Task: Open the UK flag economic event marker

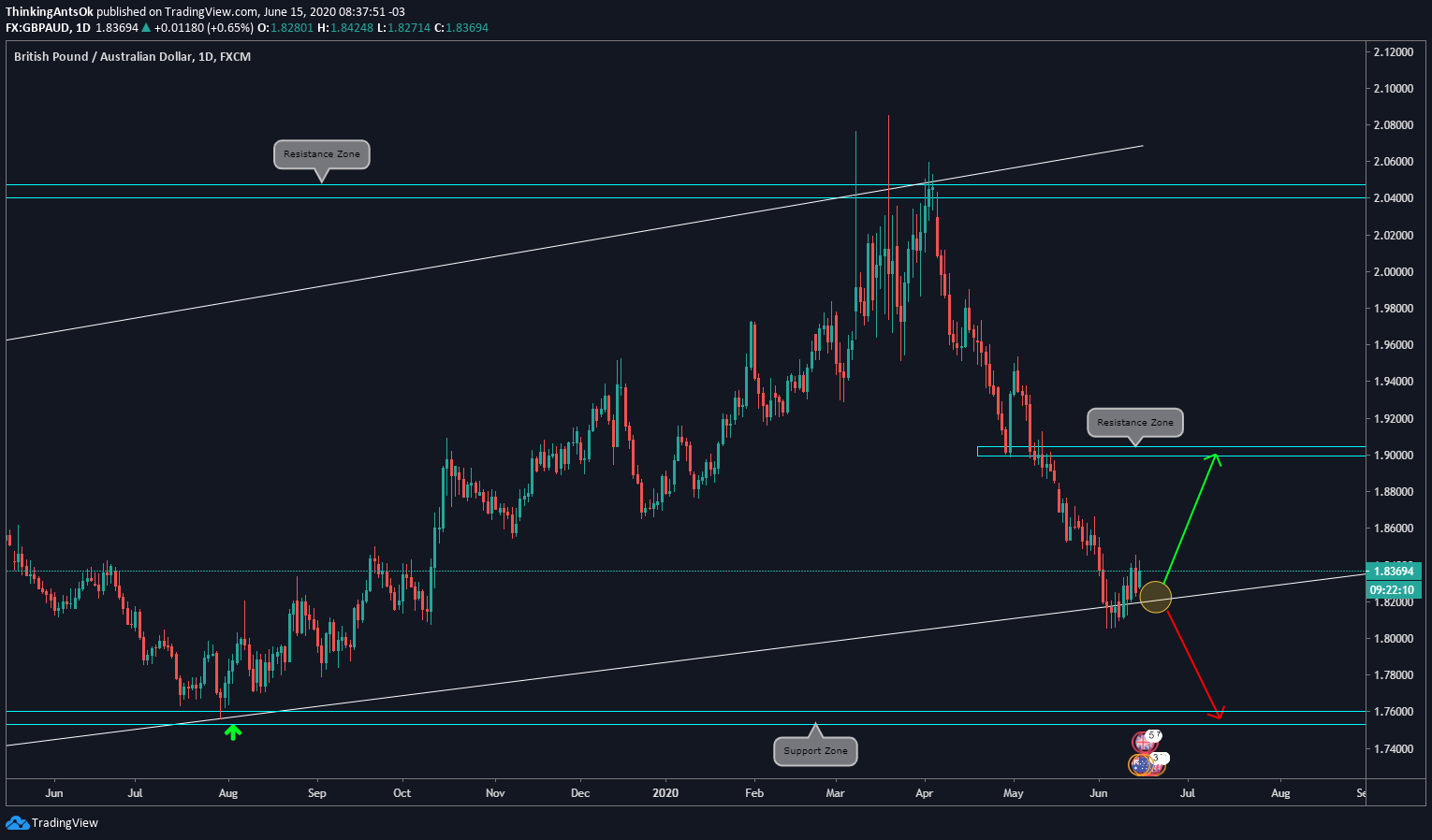Action: [1143, 743]
